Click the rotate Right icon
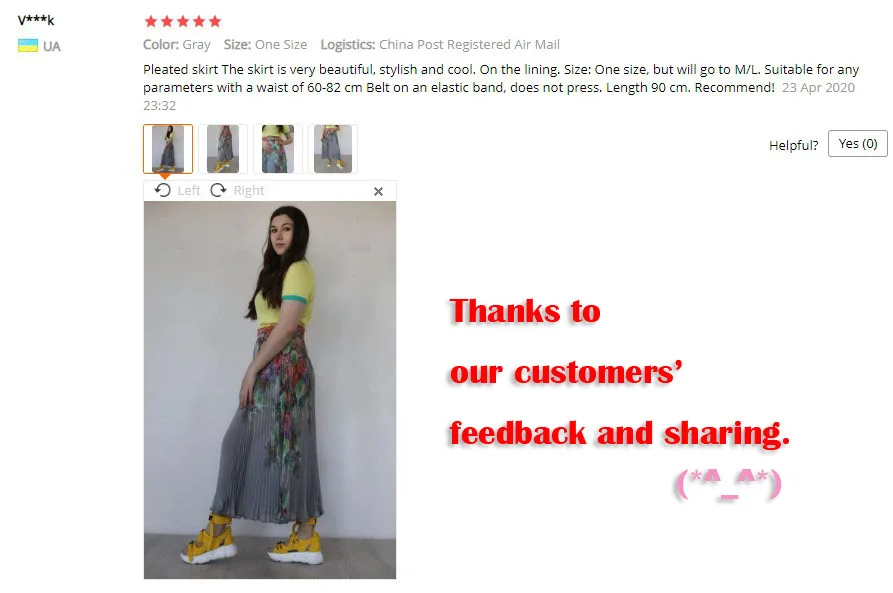 pyautogui.click(x=218, y=190)
